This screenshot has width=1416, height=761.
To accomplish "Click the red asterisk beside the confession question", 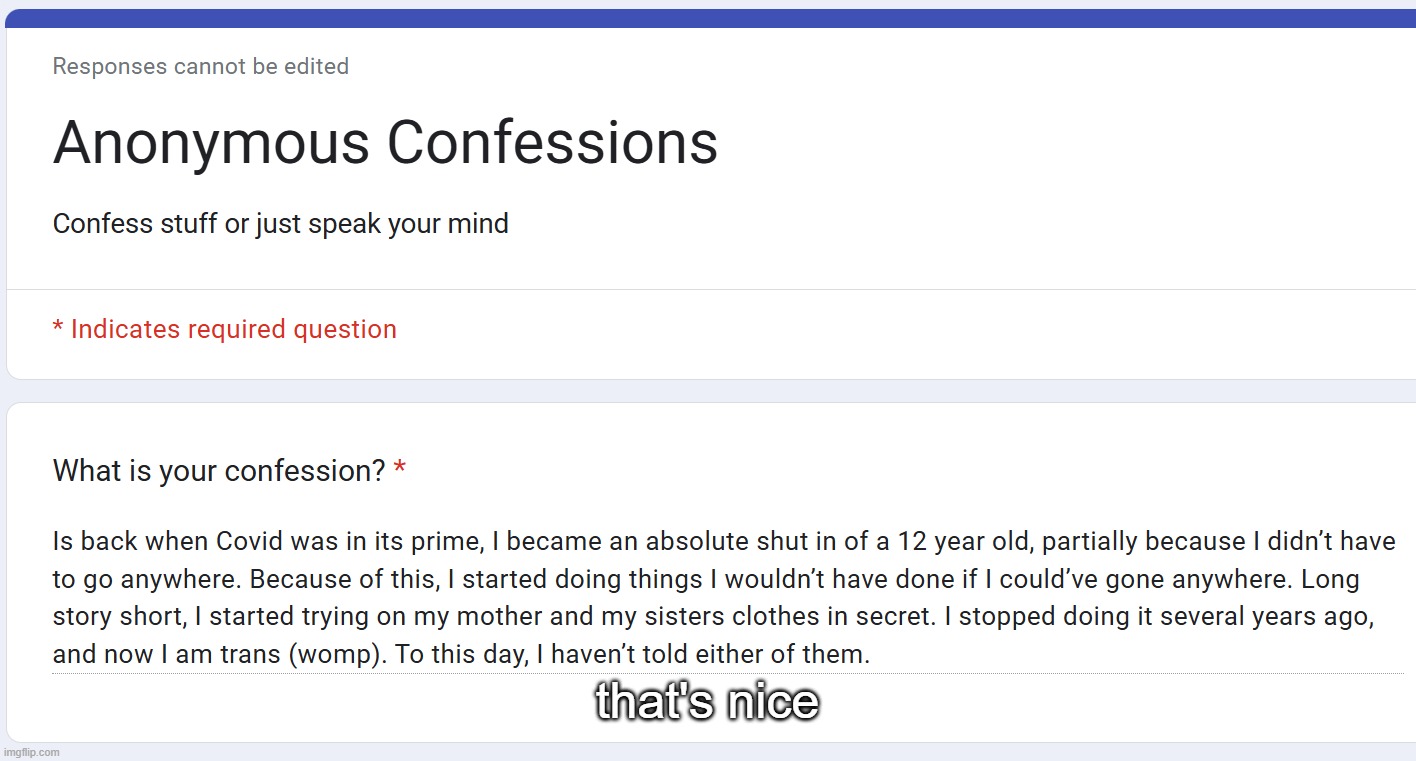I will coord(400,470).
